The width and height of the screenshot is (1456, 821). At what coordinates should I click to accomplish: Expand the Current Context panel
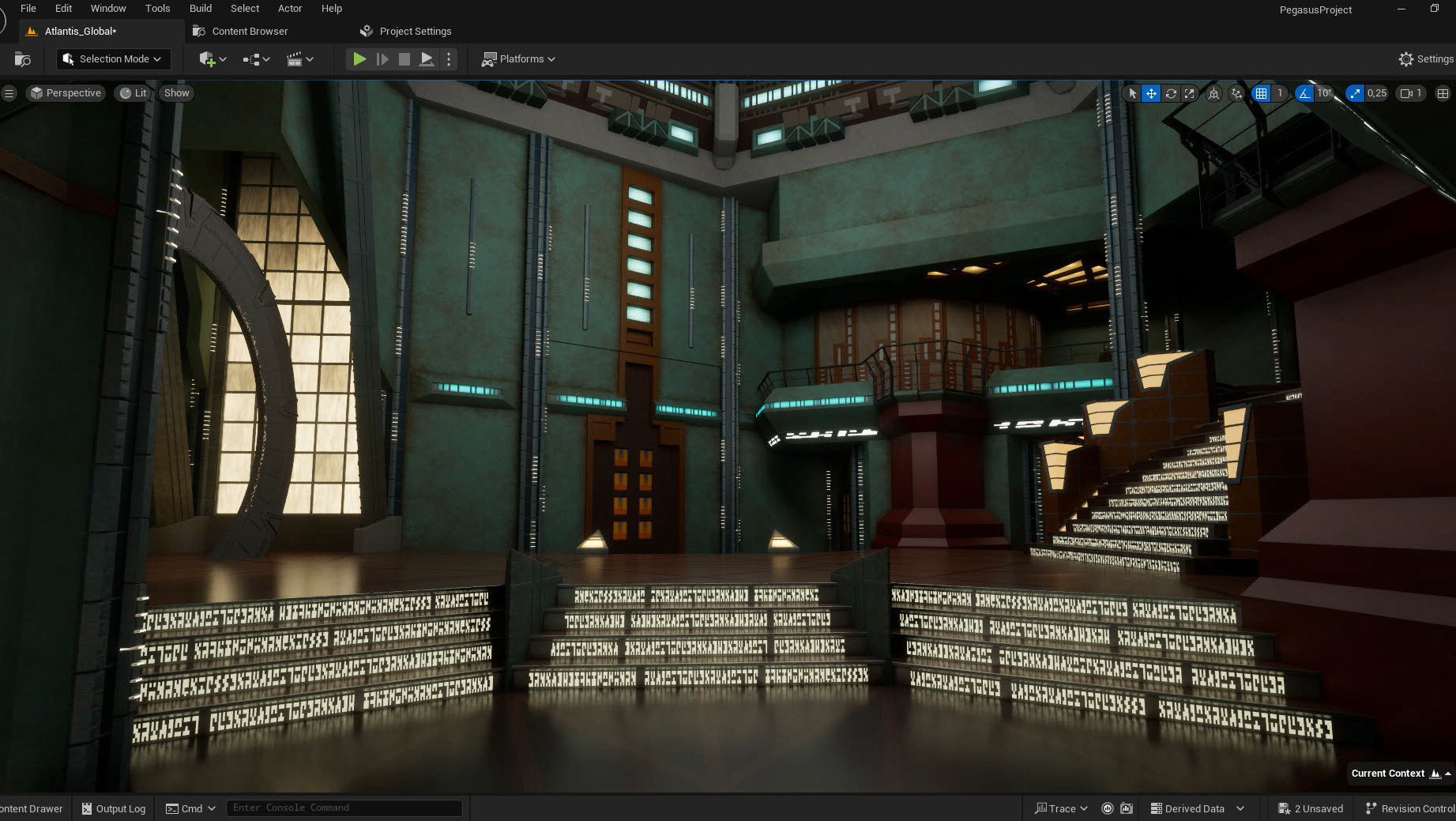1399,774
